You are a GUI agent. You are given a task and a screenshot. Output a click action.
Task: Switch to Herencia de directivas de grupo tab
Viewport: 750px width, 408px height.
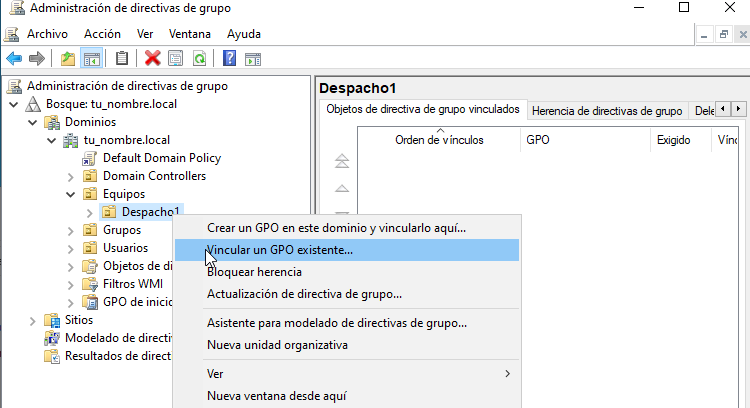pos(607,111)
